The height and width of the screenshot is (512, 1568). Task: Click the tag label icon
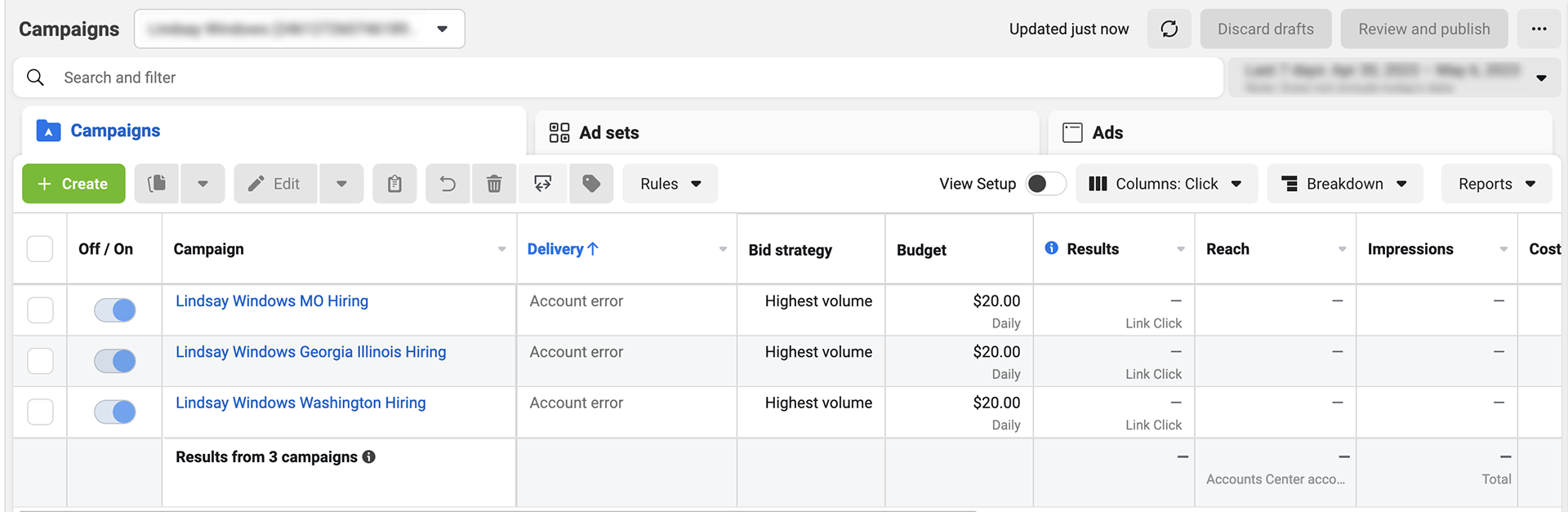click(x=591, y=184)
